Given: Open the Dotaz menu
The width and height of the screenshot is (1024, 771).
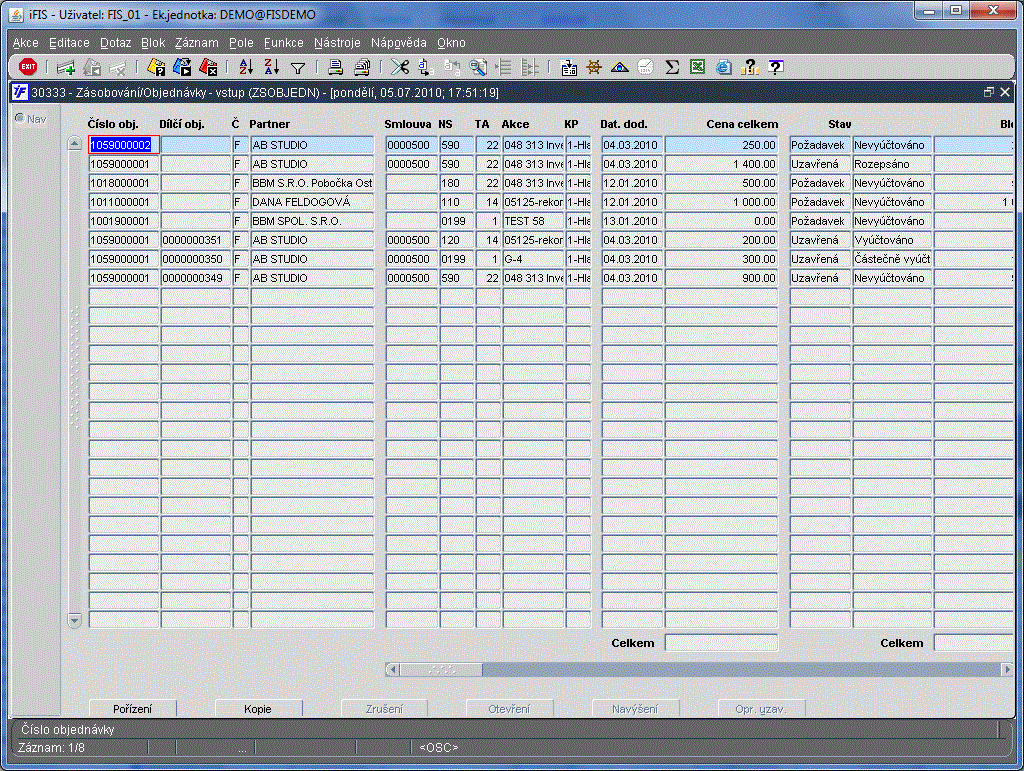Looking at the screenshot, I should click(x=116, y=43).
